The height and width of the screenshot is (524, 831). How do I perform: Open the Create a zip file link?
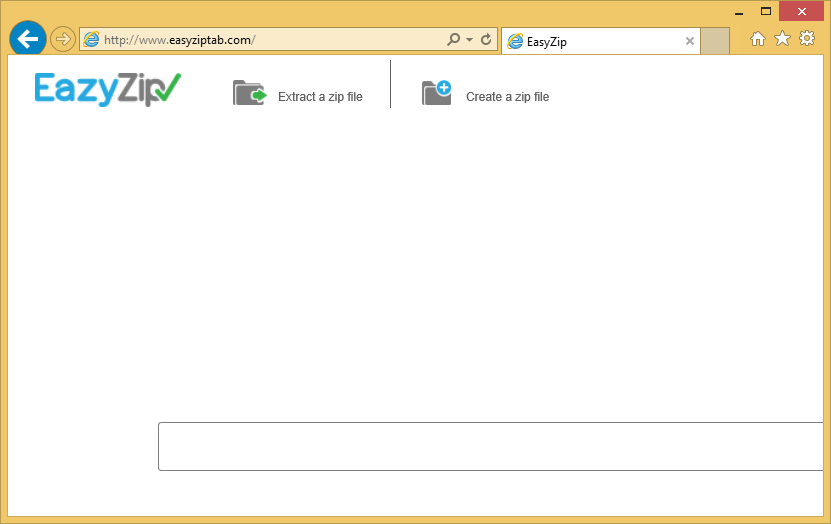[507, 97]
